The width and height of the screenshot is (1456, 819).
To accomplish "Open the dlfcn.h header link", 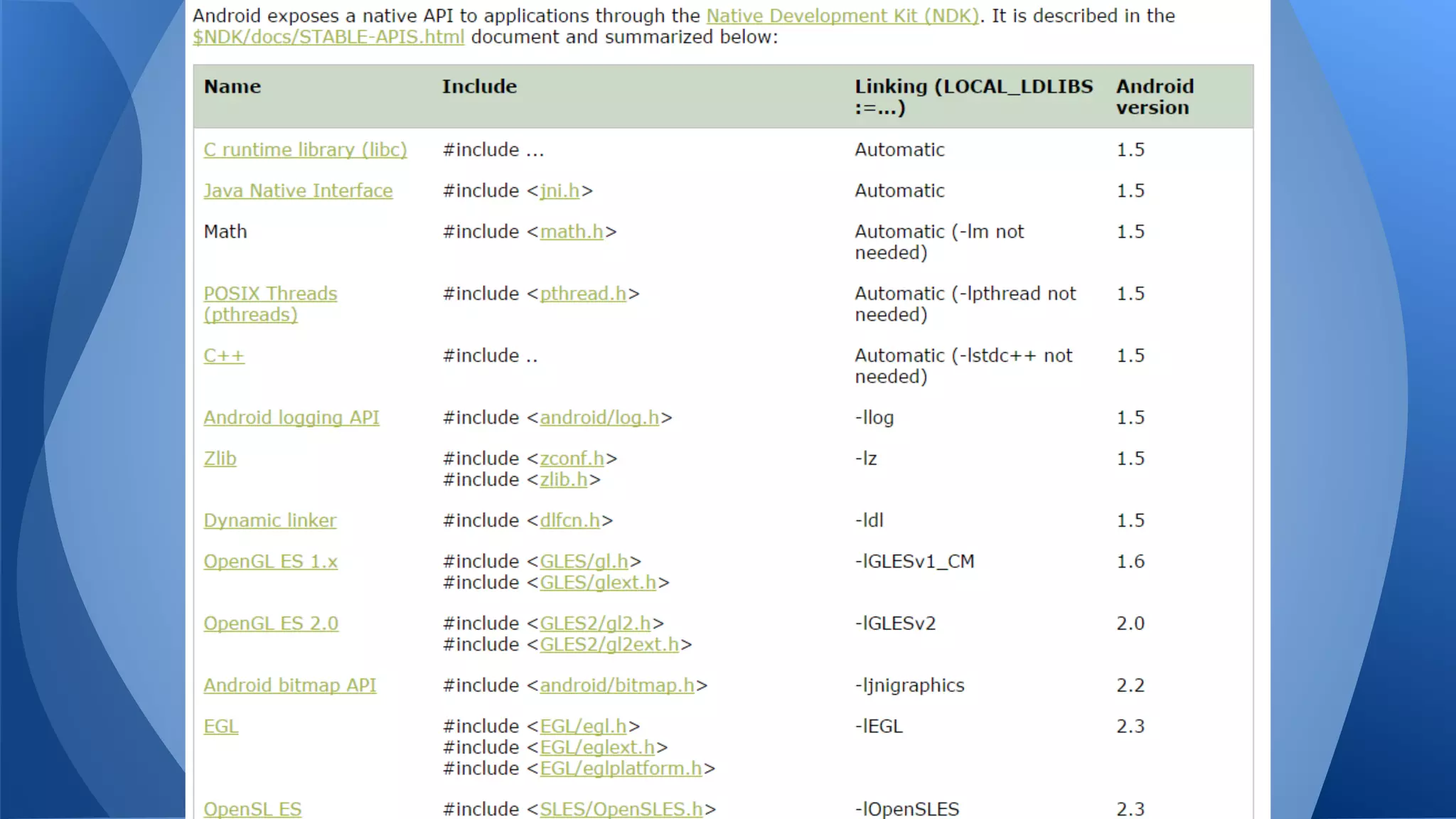I will [x=570, y=521].
